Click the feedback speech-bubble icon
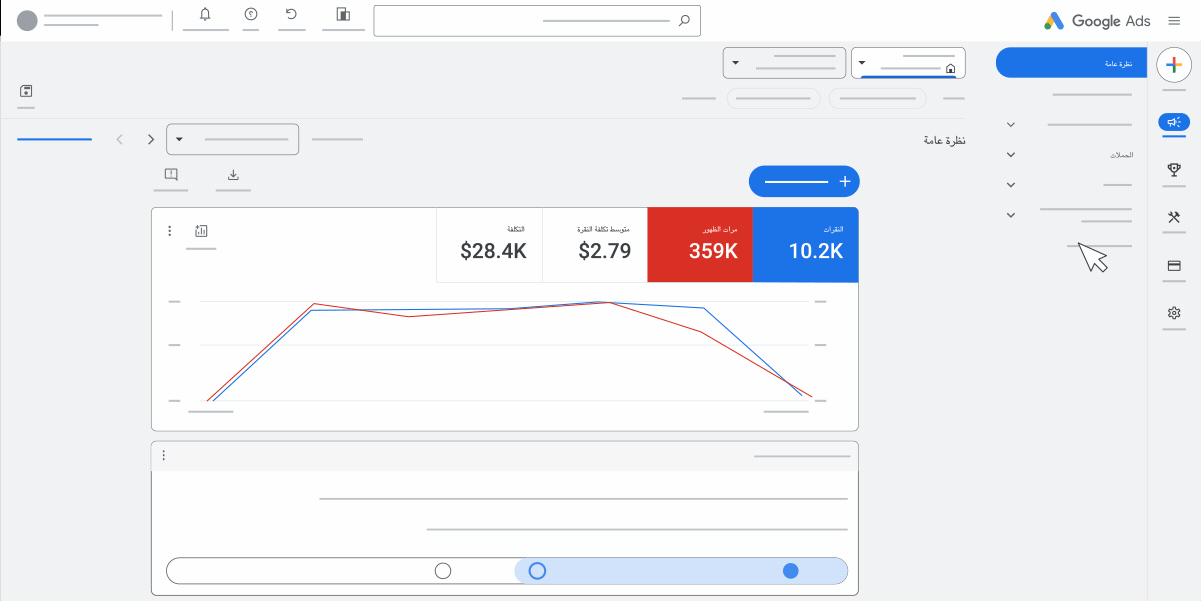1201x601 pixels. 171,175
